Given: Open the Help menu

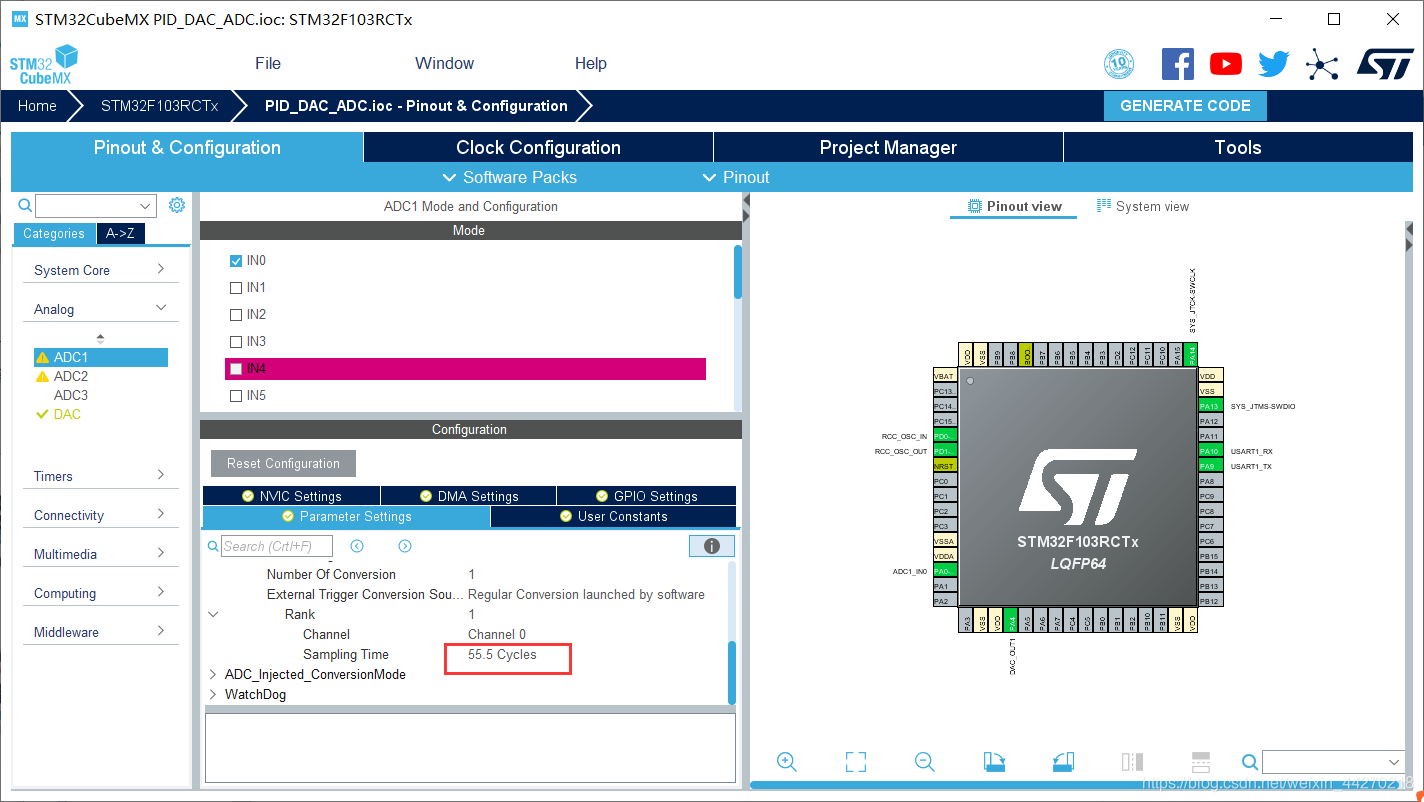Looking at the screenshot, I should [x=591, y=63].
